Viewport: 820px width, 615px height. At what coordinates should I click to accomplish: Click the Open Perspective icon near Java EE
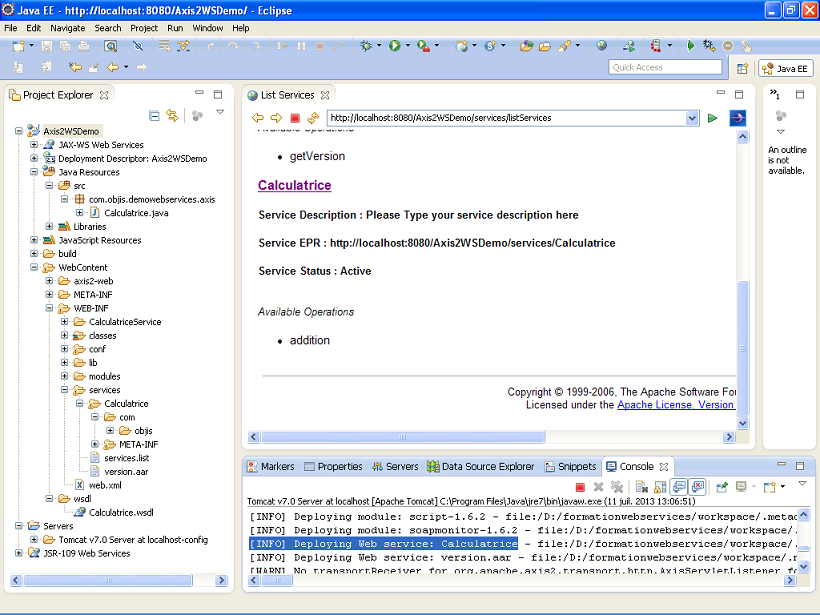(x=742, y=68)
